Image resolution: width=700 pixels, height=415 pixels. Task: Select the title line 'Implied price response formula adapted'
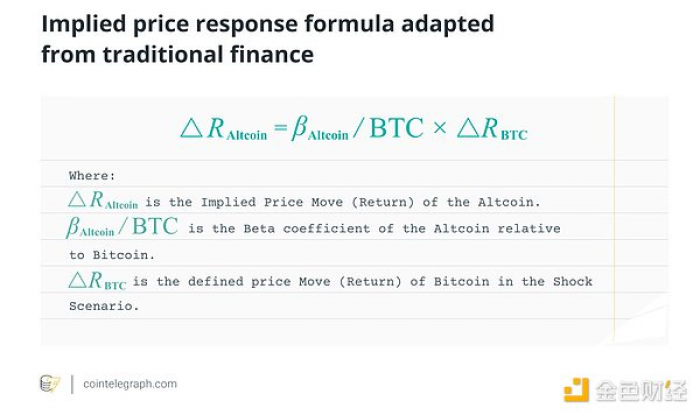point(268,24)
